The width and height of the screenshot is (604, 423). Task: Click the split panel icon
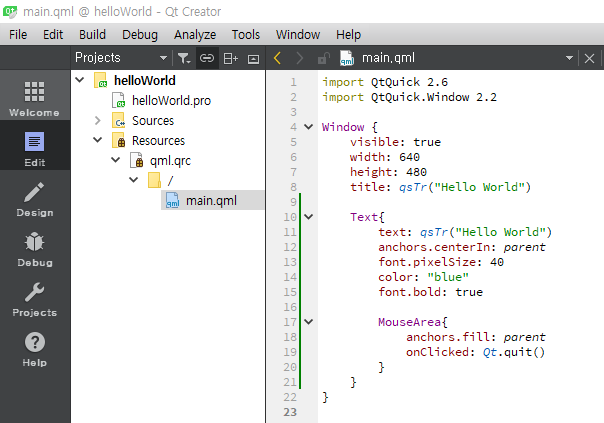click(230, 58)
